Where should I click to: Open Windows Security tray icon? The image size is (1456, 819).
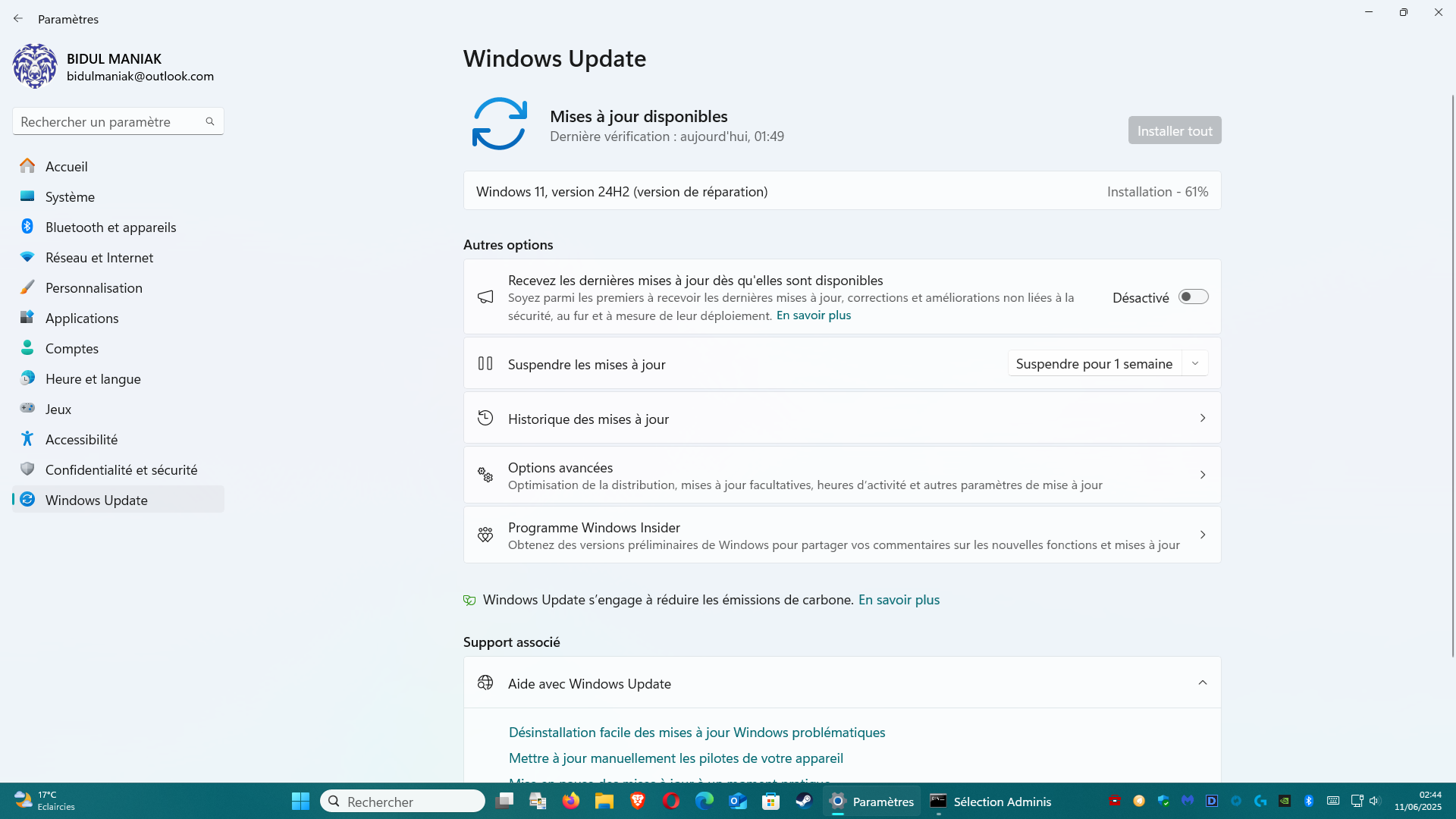tap(1163, 801)
